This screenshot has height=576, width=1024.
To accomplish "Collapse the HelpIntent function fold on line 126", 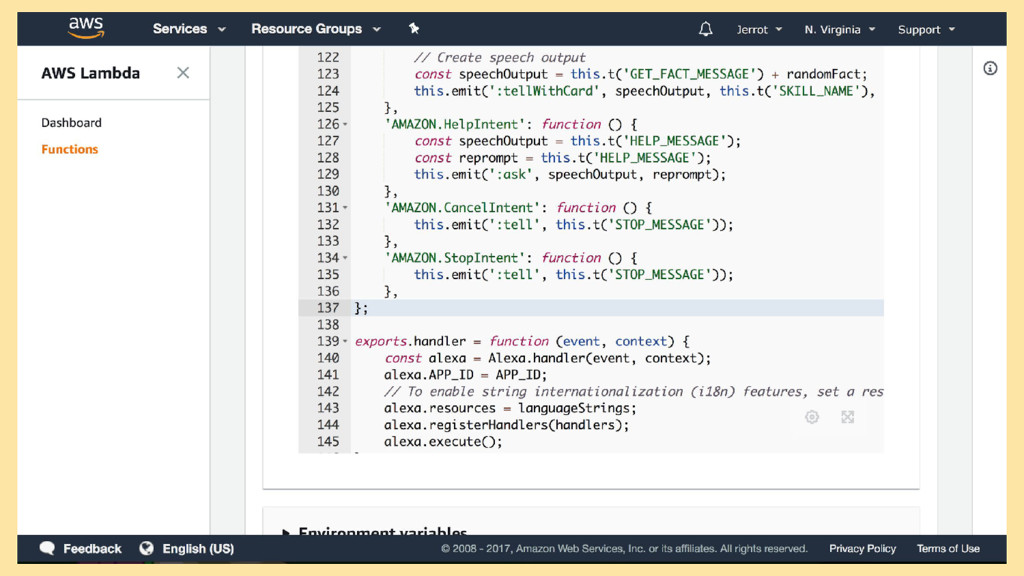I will [346, 125].
